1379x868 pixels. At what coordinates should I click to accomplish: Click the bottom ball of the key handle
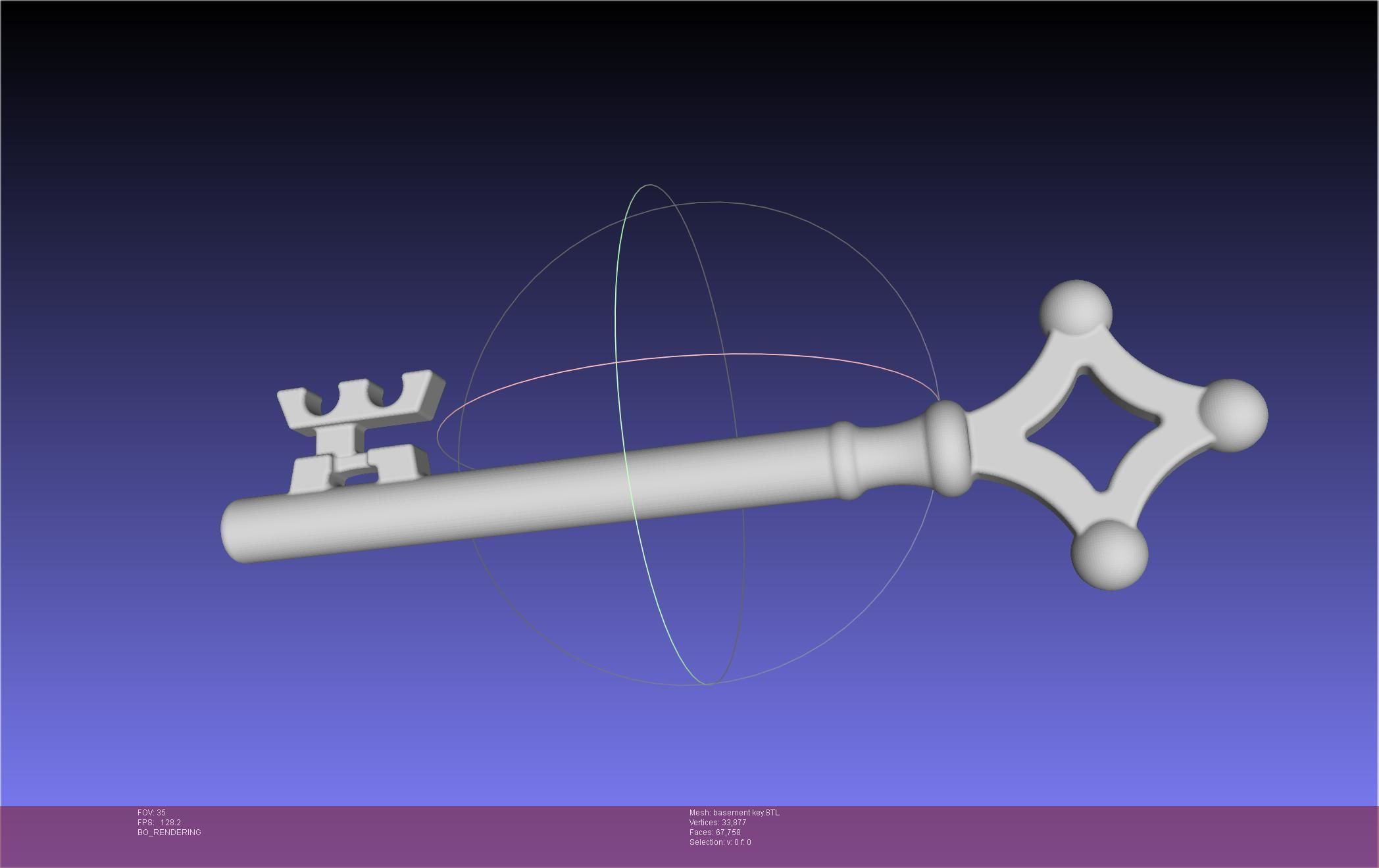pos(1111,554)
